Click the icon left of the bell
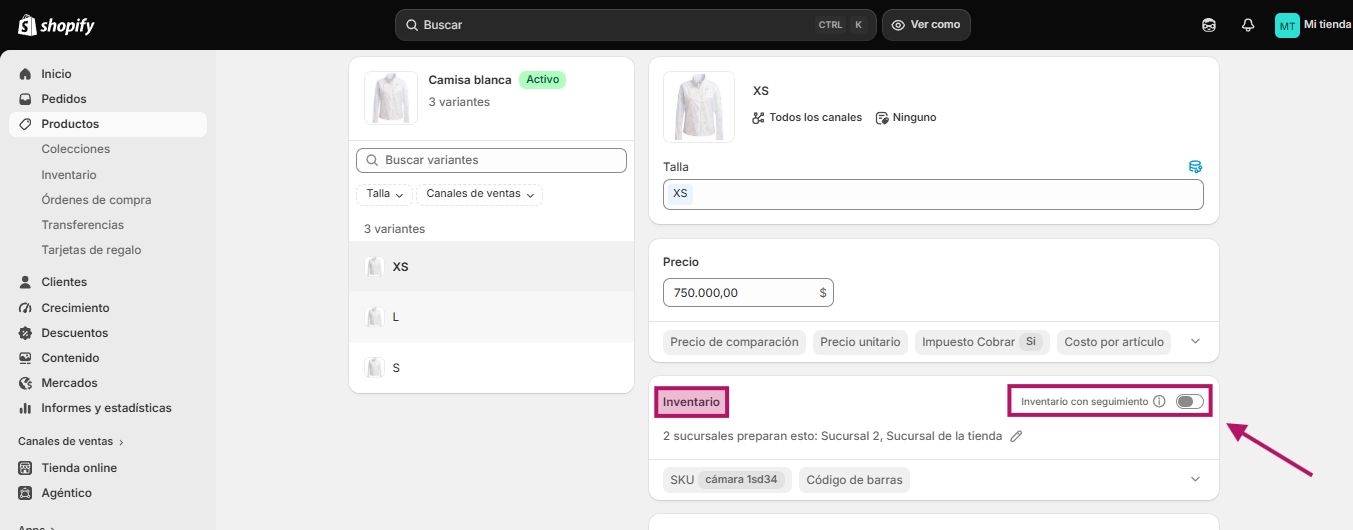 pos(1209,25)
